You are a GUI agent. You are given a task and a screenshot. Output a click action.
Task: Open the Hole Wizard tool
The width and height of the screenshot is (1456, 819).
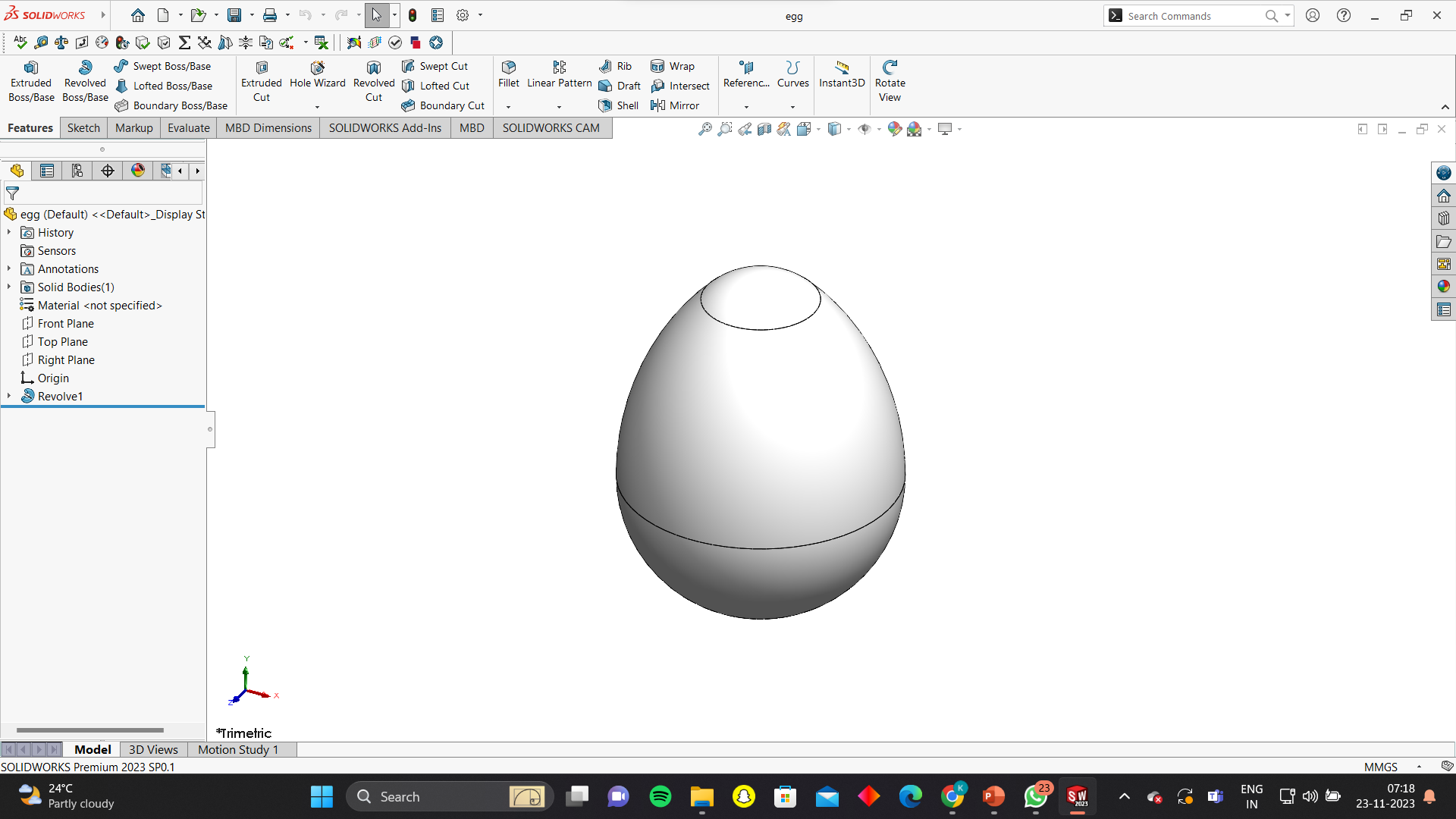[317, 74]
